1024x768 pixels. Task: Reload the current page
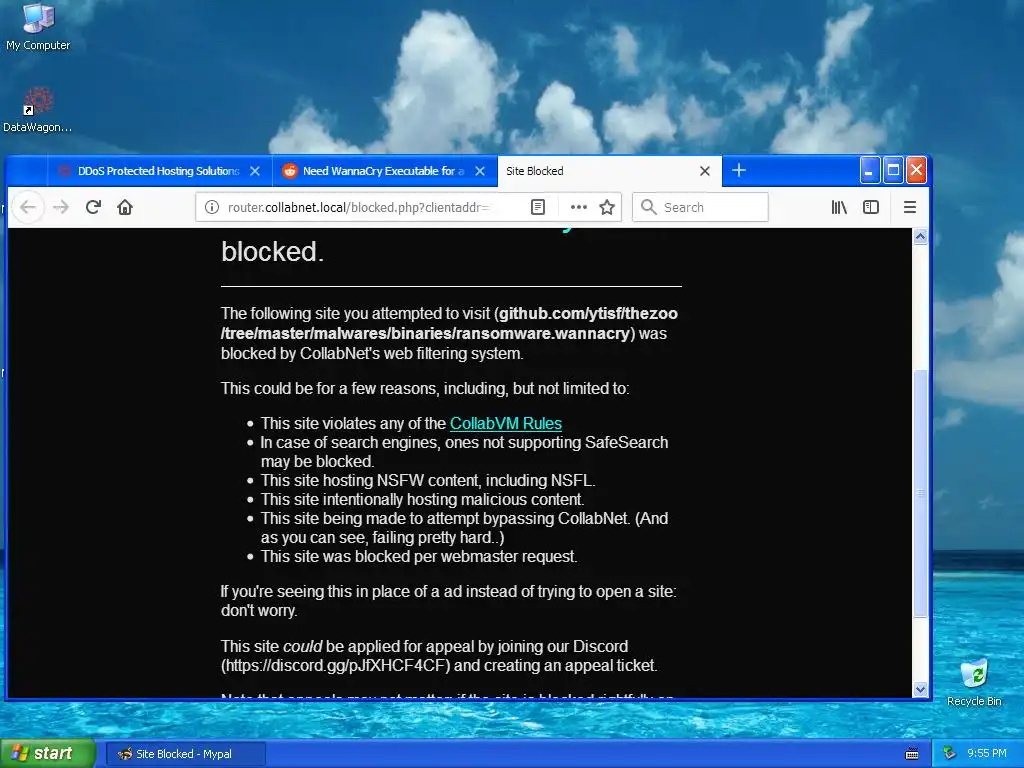tap(93, 207)
